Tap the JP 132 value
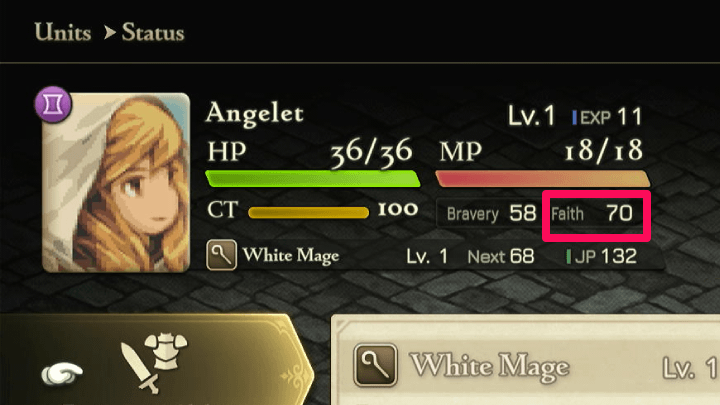720x405 pixels. (x=602, y=256)
